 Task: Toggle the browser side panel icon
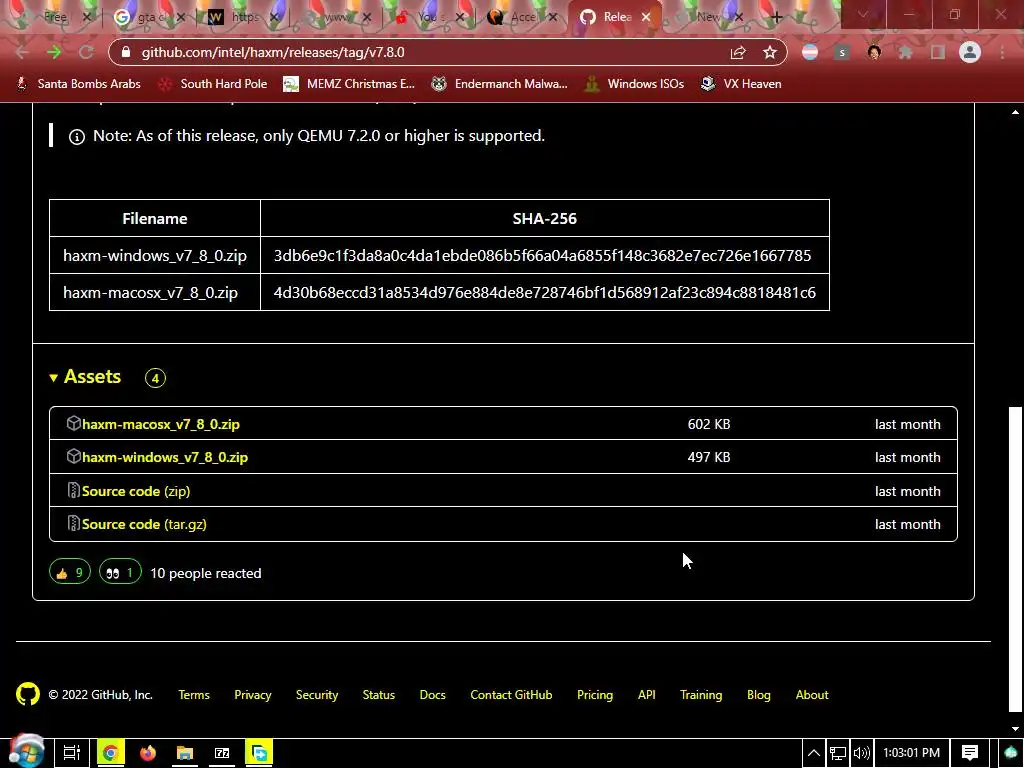[x=938, y=52]
